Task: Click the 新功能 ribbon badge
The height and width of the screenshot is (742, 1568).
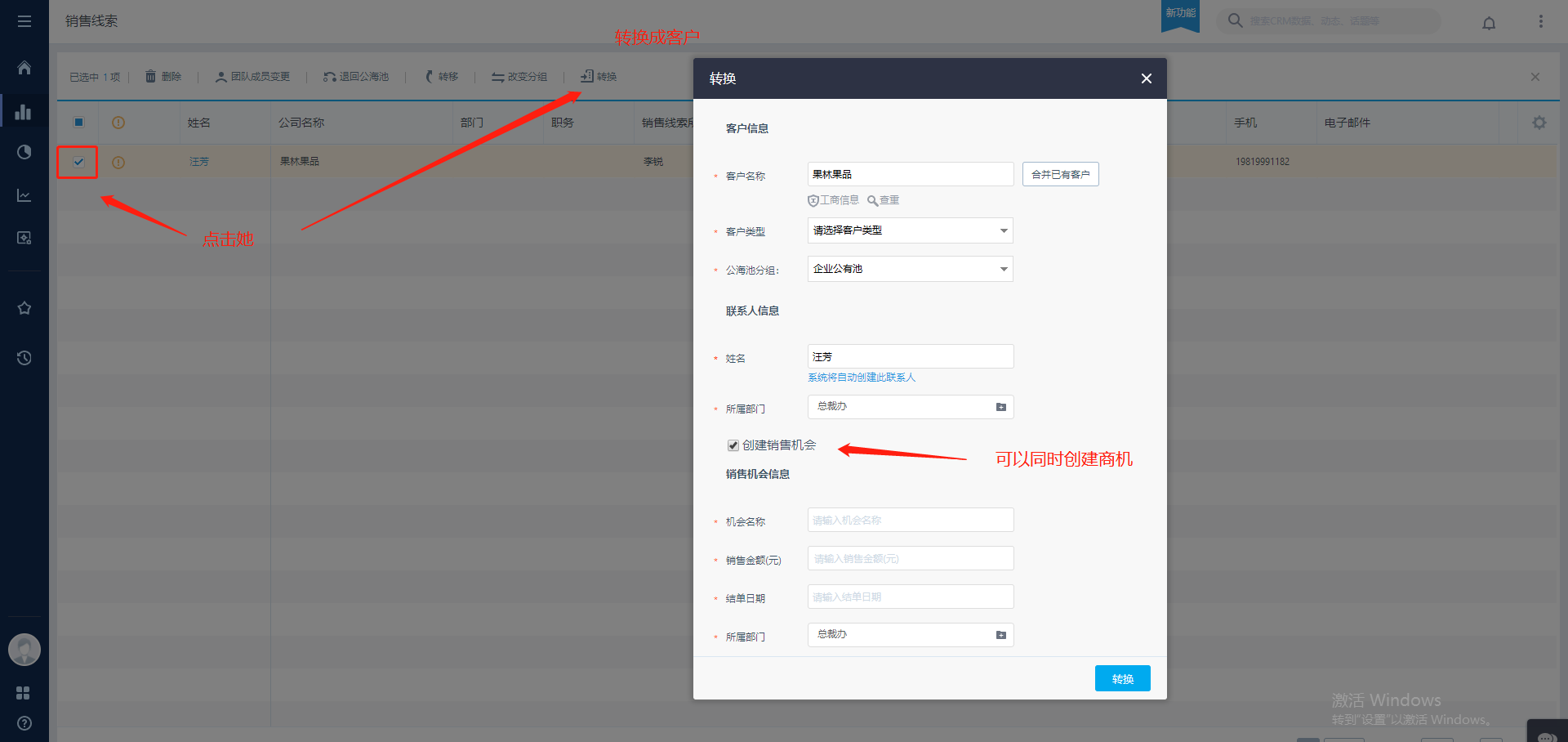Action: click(1180, 16)
